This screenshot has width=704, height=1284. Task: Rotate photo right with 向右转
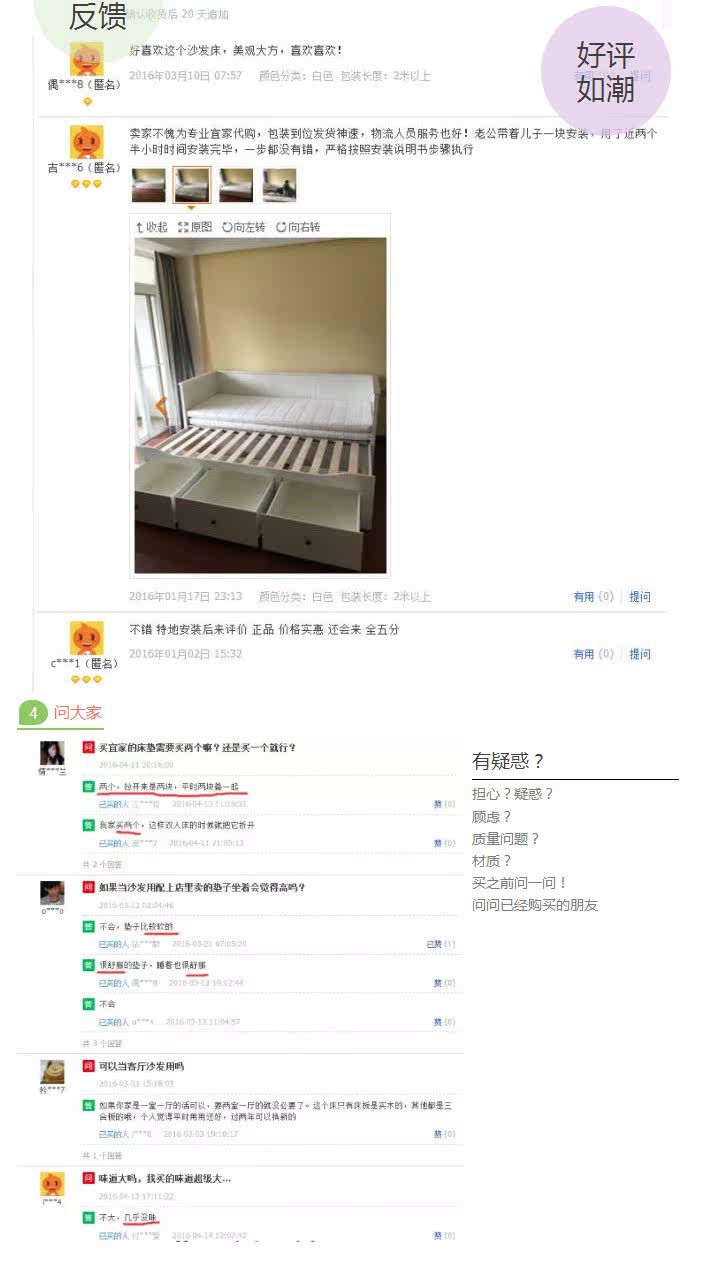298,227
